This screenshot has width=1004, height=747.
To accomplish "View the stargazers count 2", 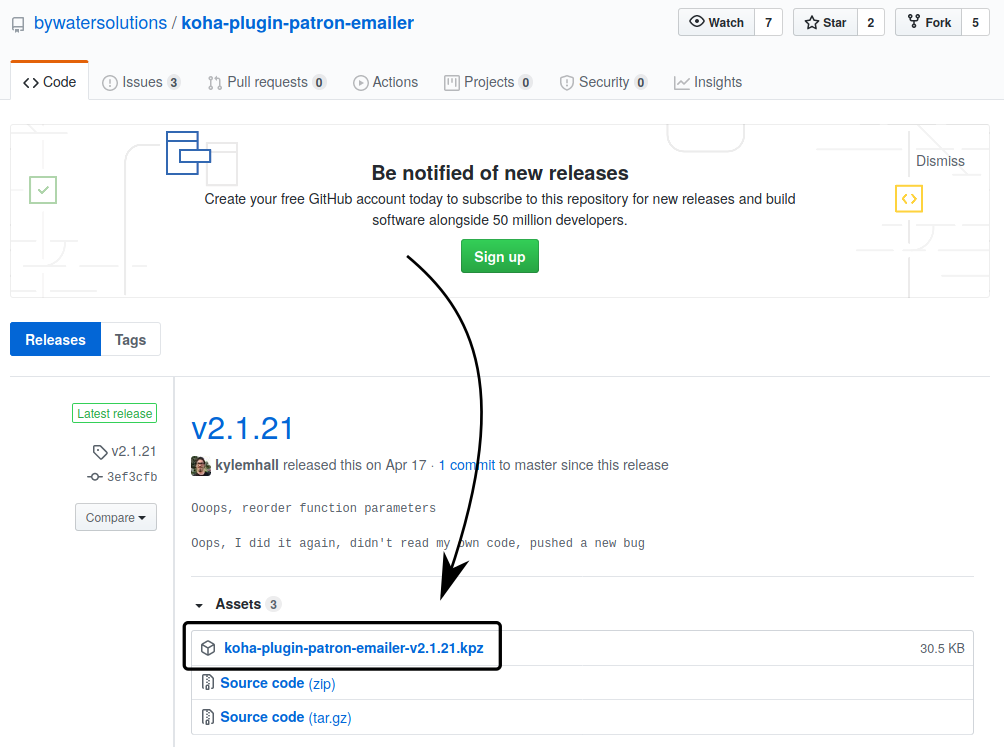I will (870, 22).
